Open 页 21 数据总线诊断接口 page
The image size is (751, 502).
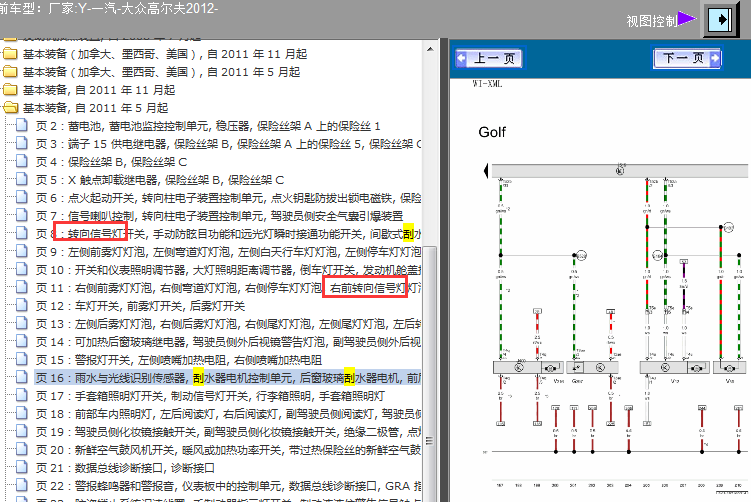coord(125,468)
